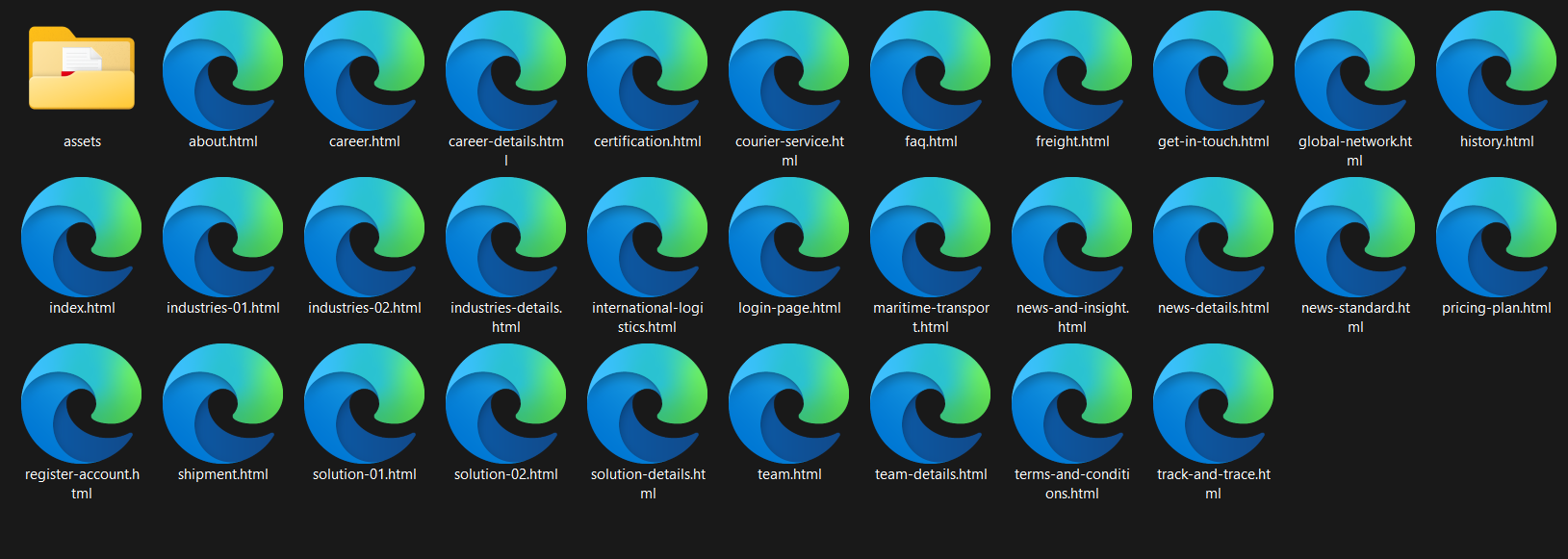
Task: Click the get-in-touch.html file icon
Action: pos(1214,70)
